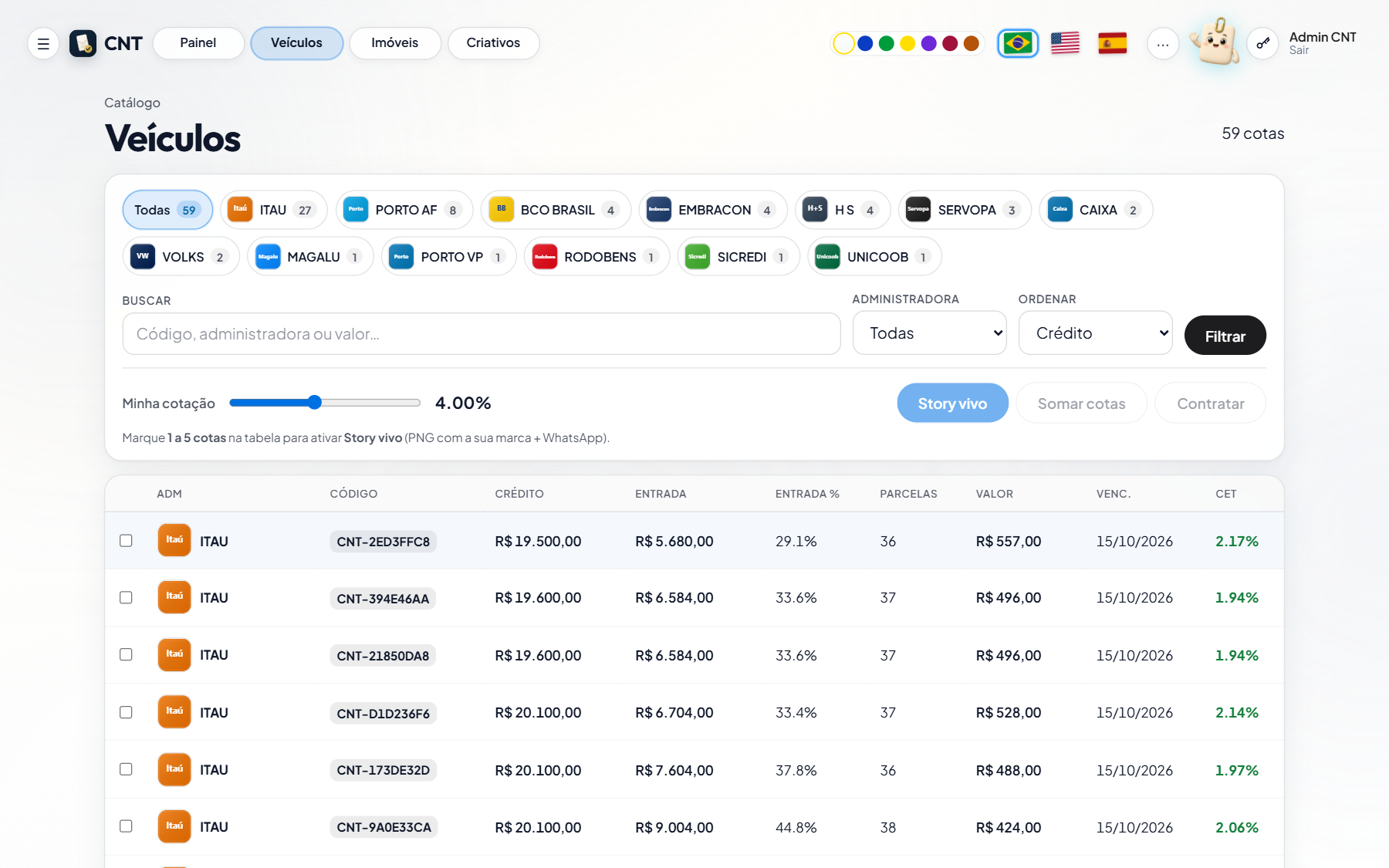Activate the Story vivo button
The height and width of the screenshot is (868, 1389).
952,404
